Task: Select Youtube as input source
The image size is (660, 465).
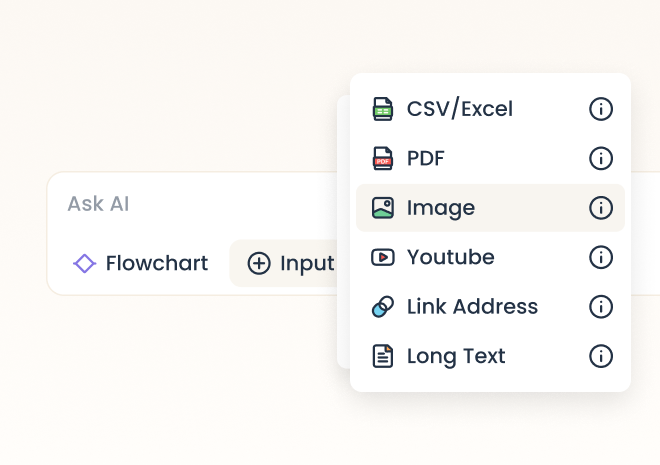Action: point(490,257)
